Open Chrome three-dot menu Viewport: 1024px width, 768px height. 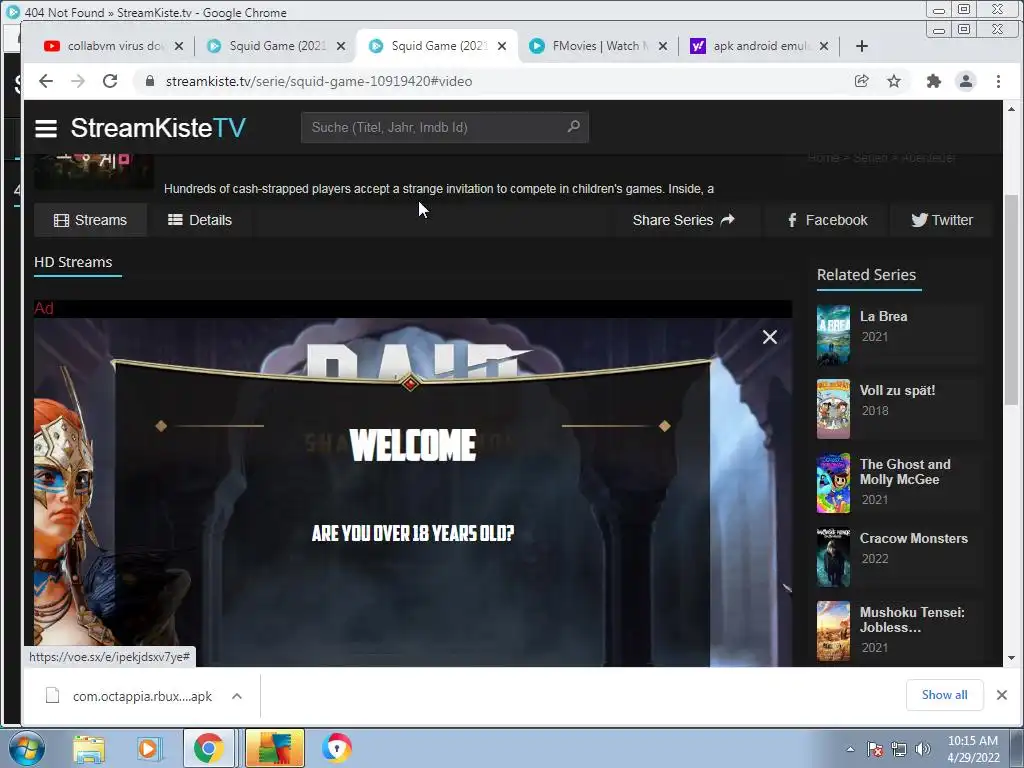[998, 81]
